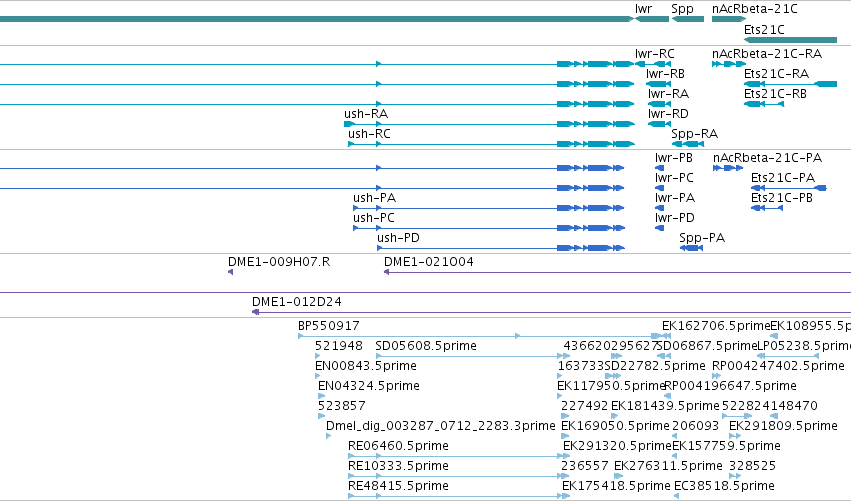Click the EK291809.5prime EST label
Image resolution: width=851 pixels, height=501 pixels.
point(783,426)
